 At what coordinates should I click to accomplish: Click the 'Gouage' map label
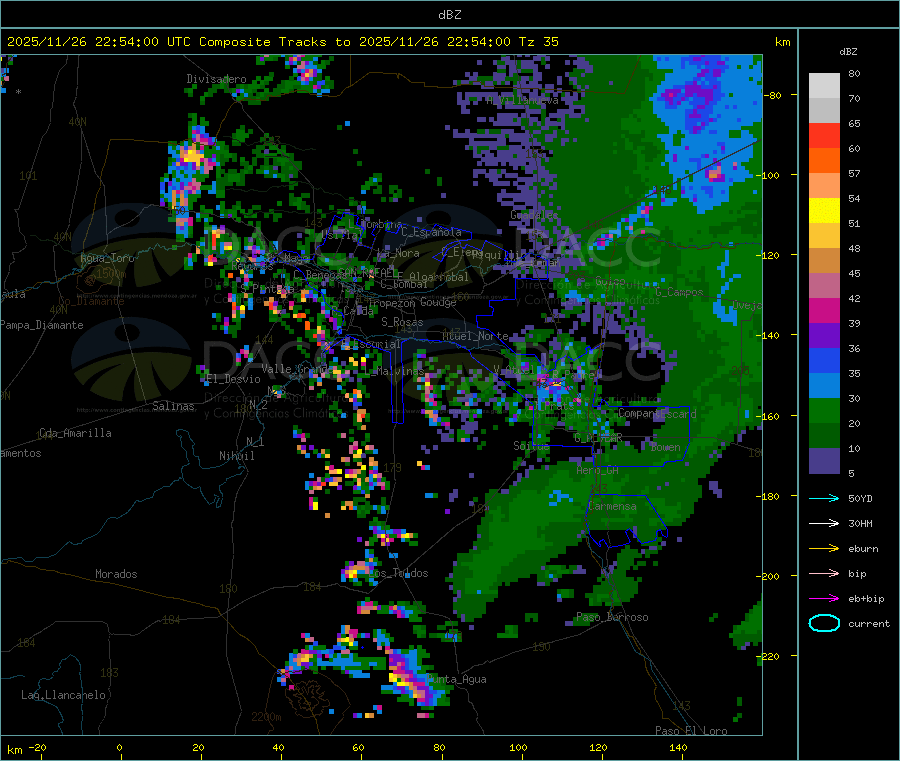438,302
